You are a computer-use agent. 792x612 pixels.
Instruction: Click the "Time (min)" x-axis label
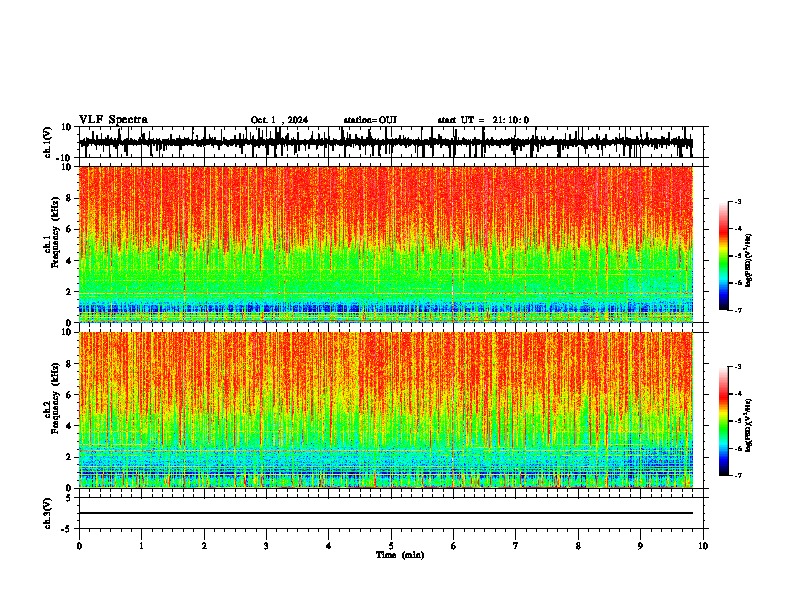[400, 555]
